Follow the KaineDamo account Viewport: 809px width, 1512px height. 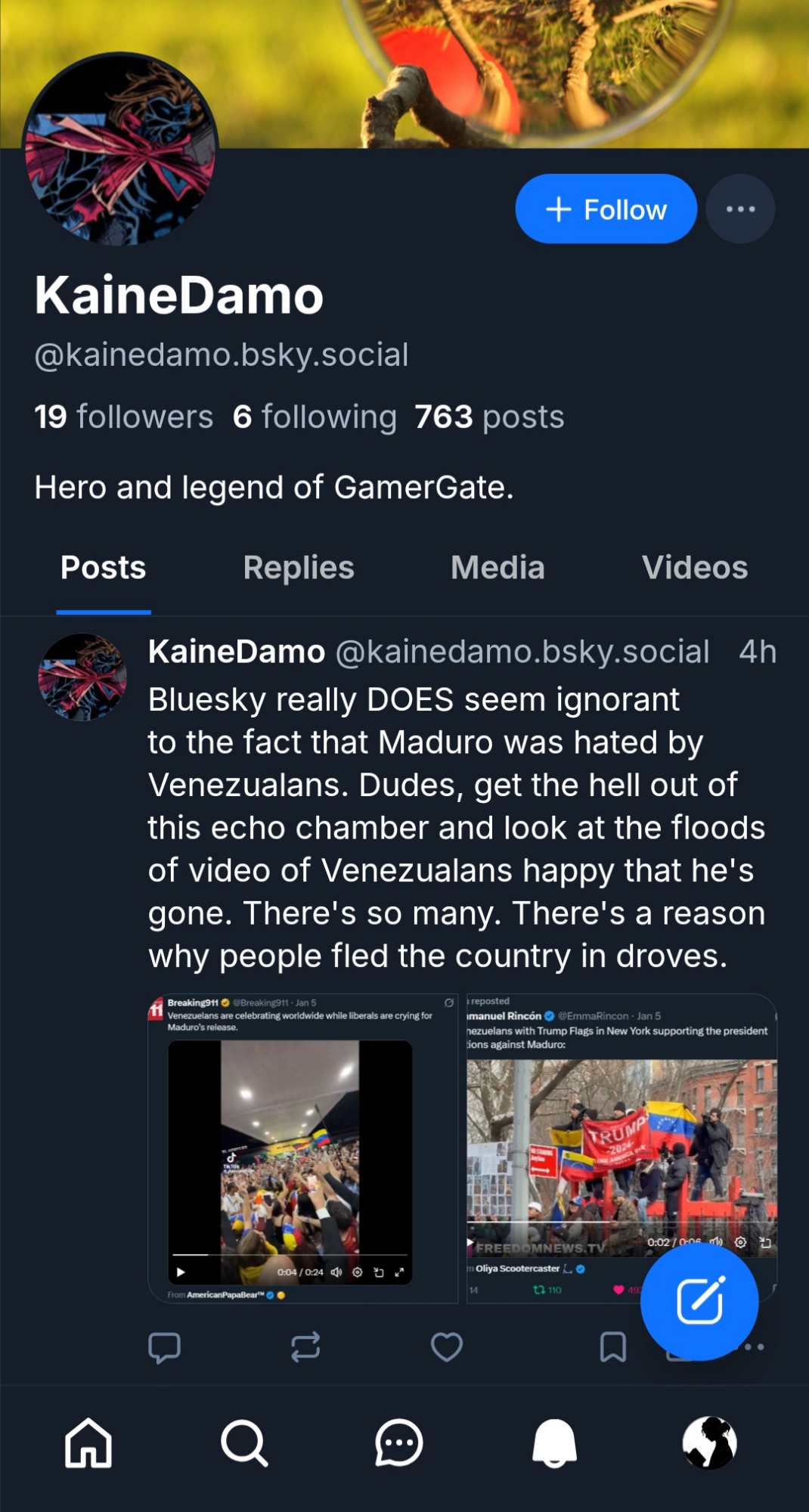(606, 209)
